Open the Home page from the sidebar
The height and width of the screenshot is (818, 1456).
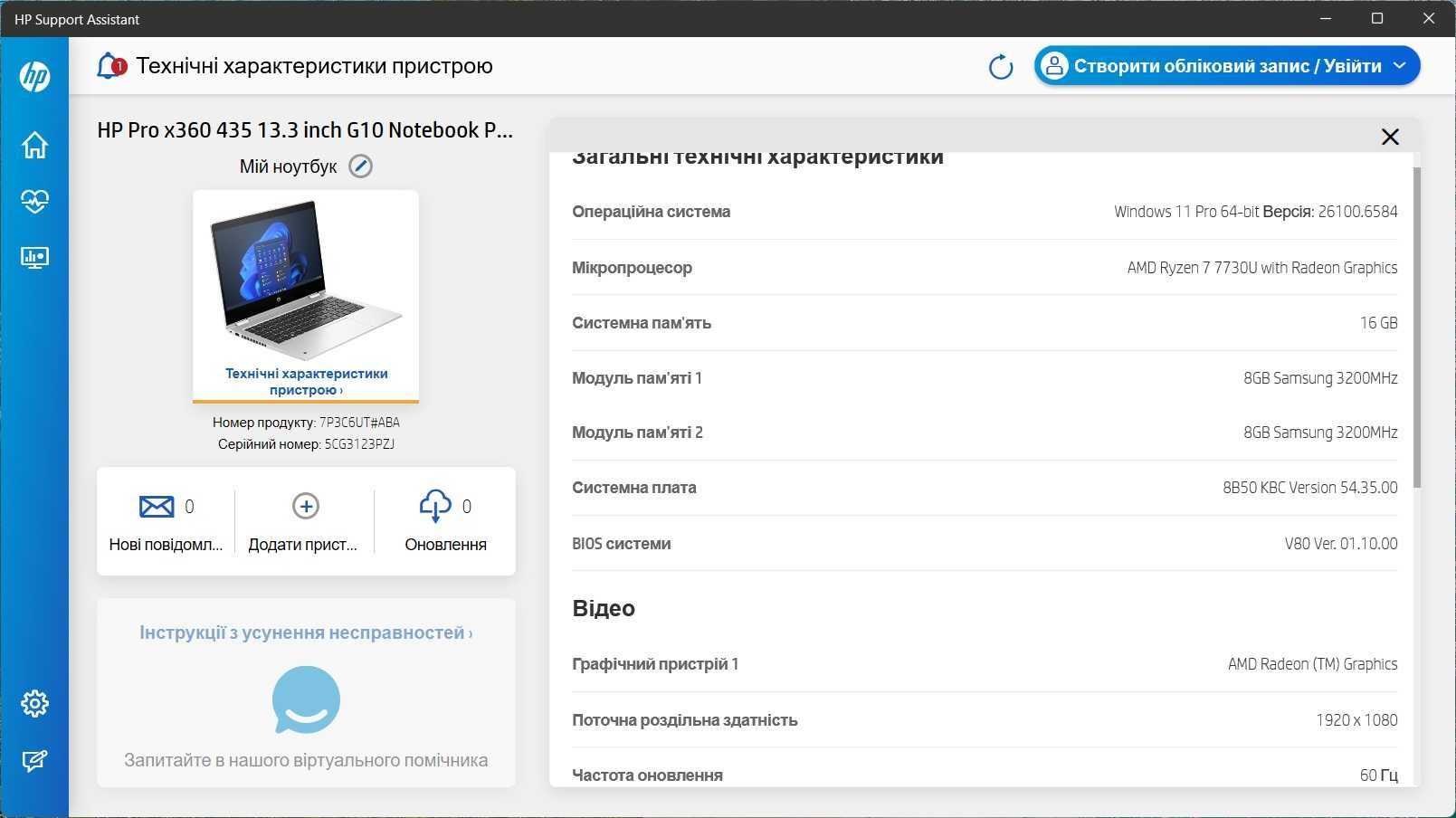click(x=34, y=145)
